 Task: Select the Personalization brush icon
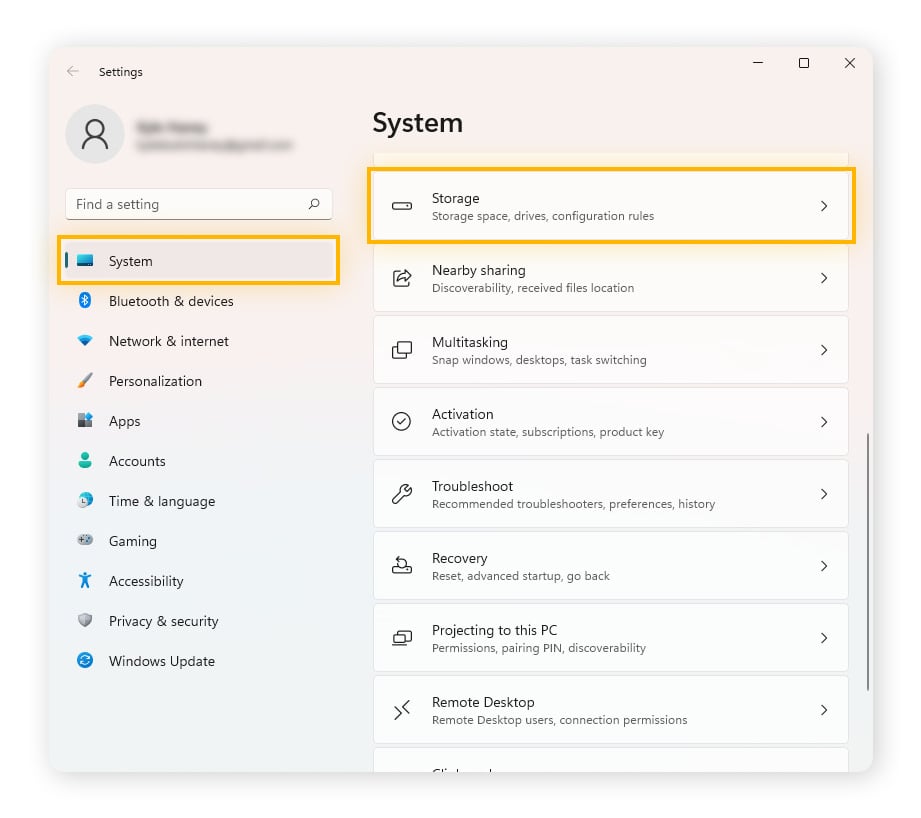86,380
